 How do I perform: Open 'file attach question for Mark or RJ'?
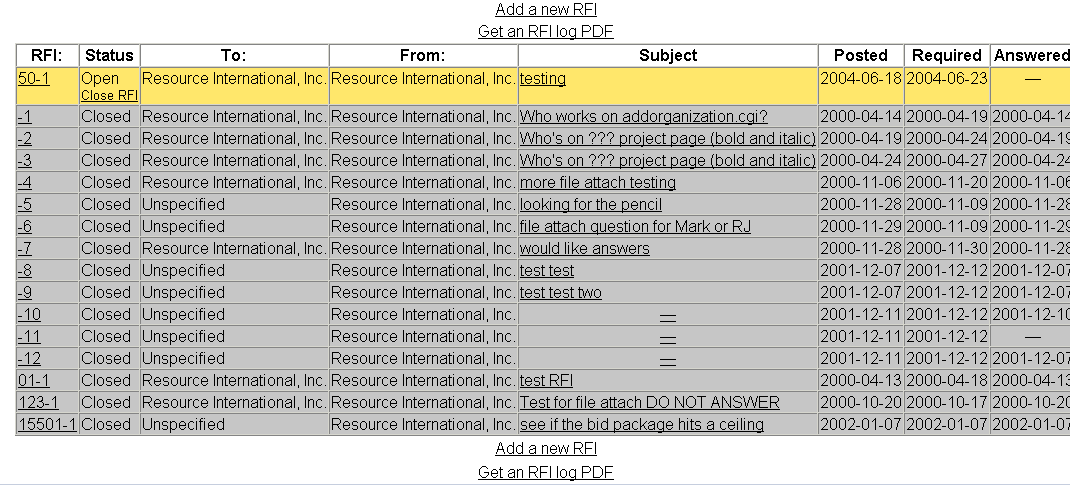(635, 226)
